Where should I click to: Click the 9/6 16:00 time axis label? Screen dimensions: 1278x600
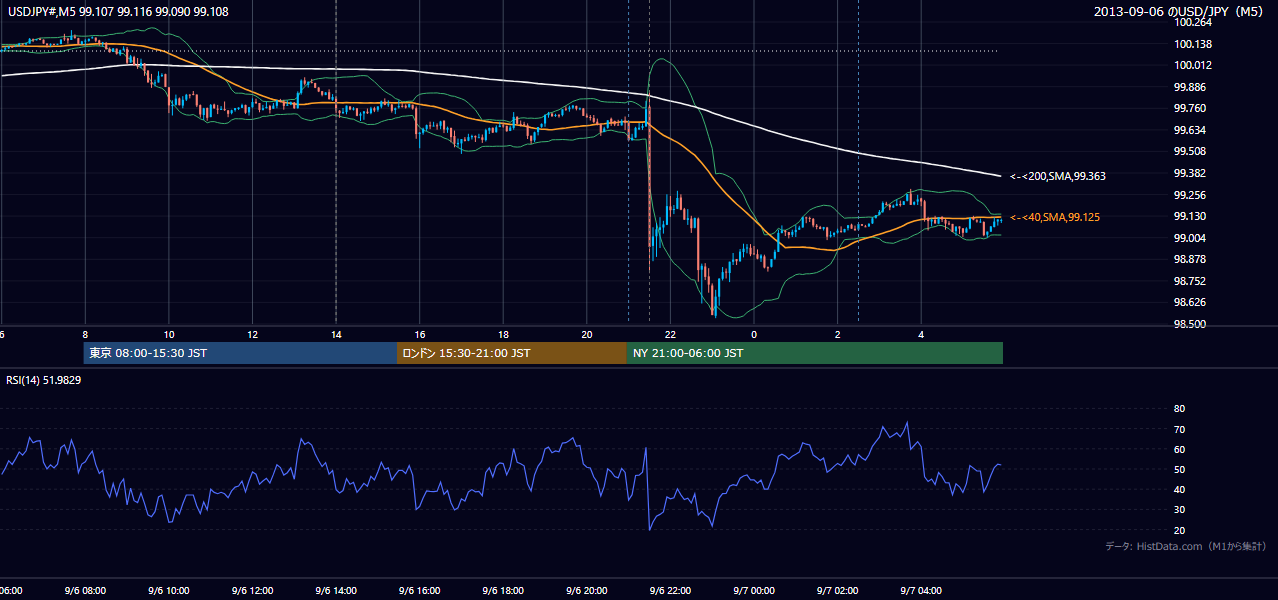click(x=419, y=591)
